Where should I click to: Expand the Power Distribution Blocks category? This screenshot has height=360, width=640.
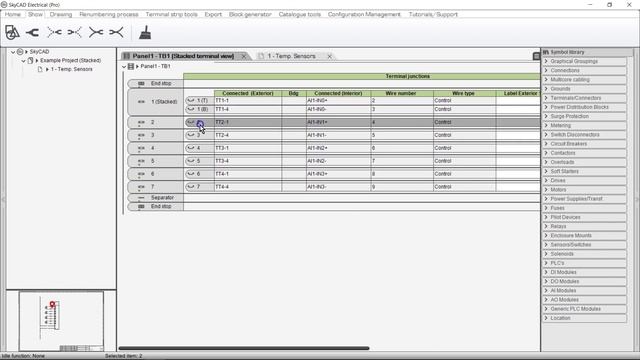click(x=546, y=107)
